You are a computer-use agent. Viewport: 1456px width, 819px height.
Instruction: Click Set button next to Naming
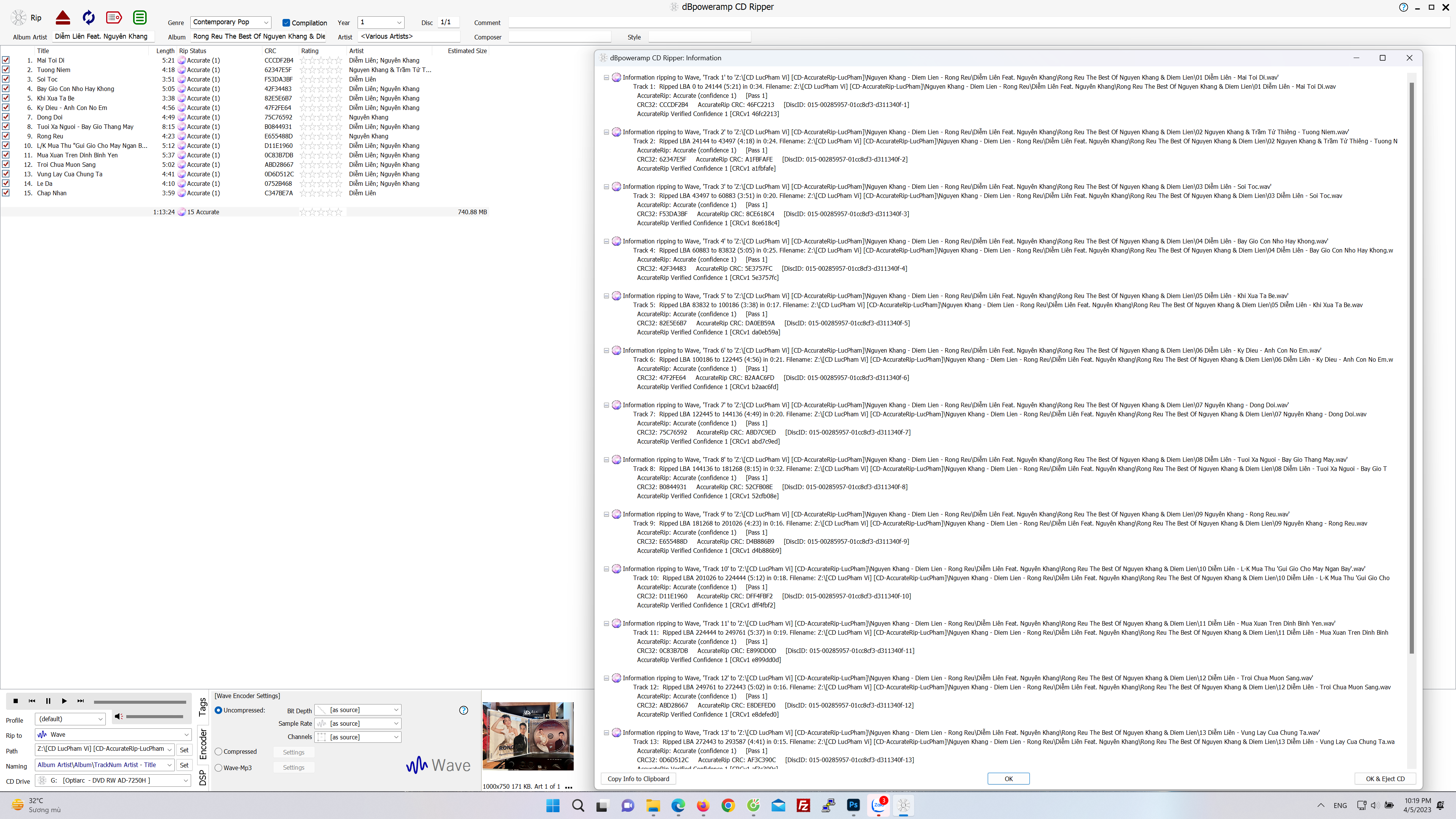click(x=184, y=765)
